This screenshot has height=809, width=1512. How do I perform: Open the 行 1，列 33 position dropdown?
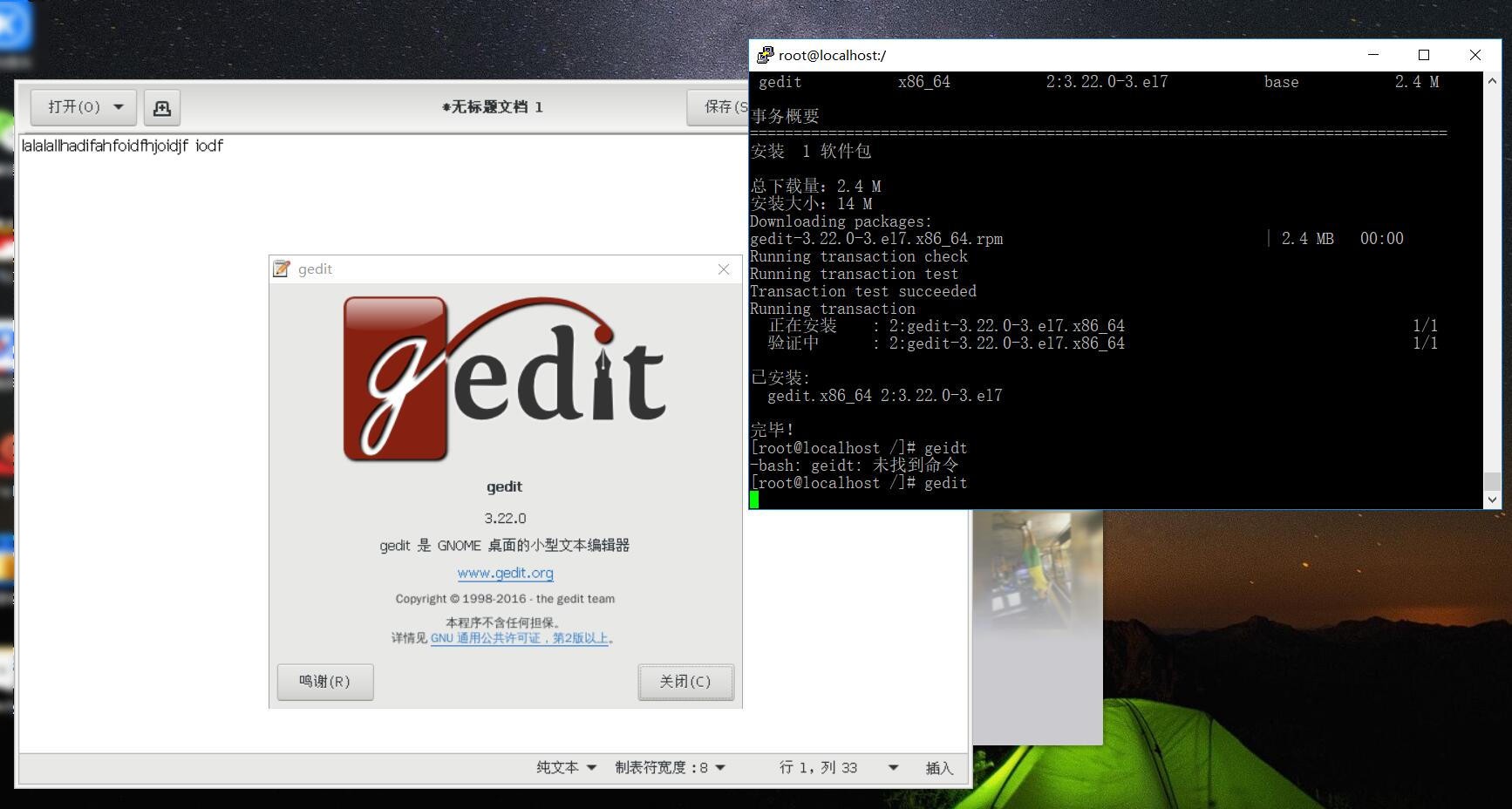click(x=838, y=767)
